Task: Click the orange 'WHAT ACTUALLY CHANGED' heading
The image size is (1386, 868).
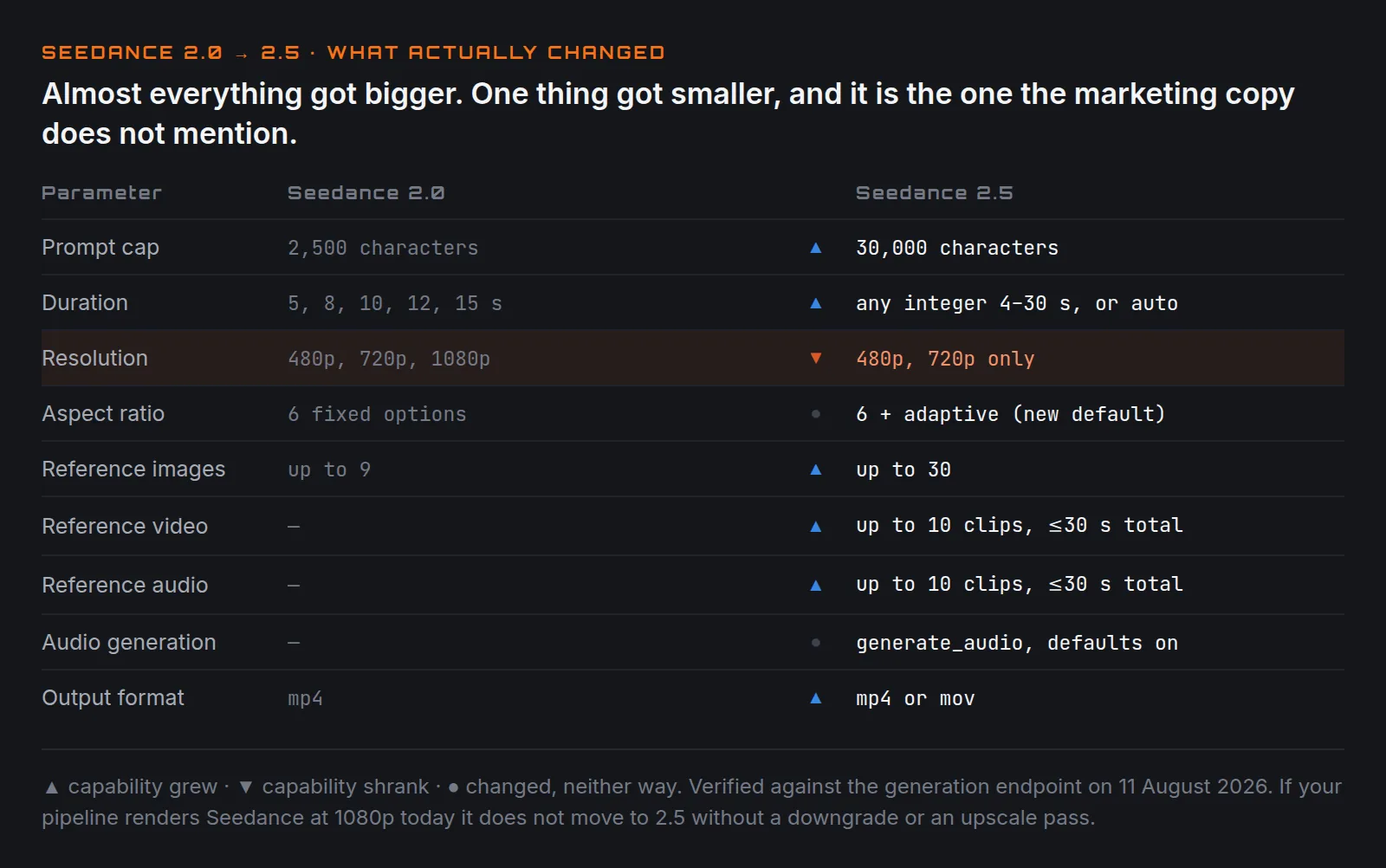Action: tap(495, 53)
